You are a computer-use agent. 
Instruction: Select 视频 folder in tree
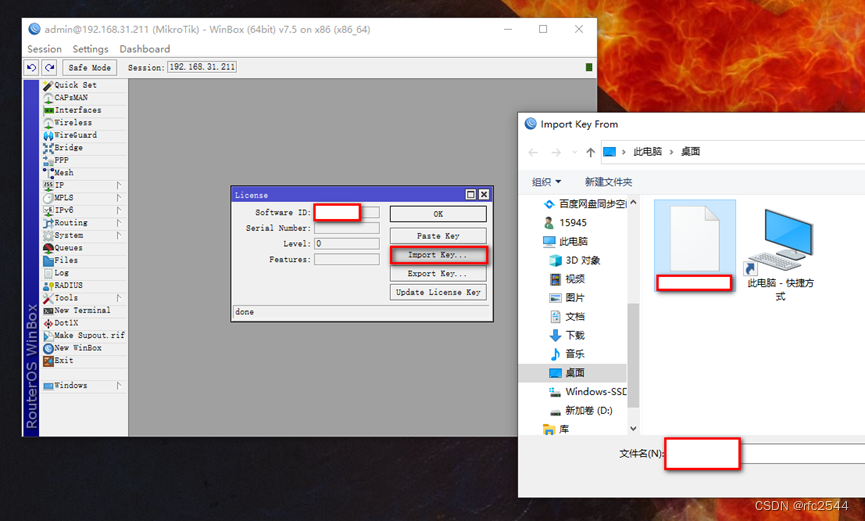coord(568,279)
